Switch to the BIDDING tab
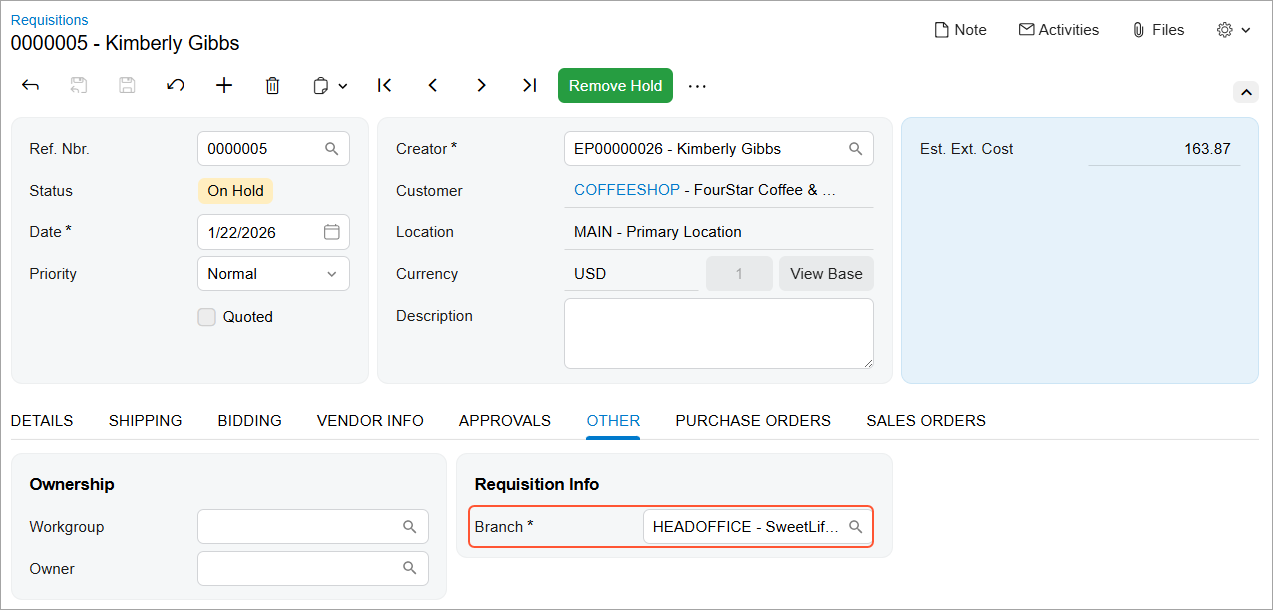Image resolution: width=1273 pixels, height=610 pixels. tap(250, 421)
